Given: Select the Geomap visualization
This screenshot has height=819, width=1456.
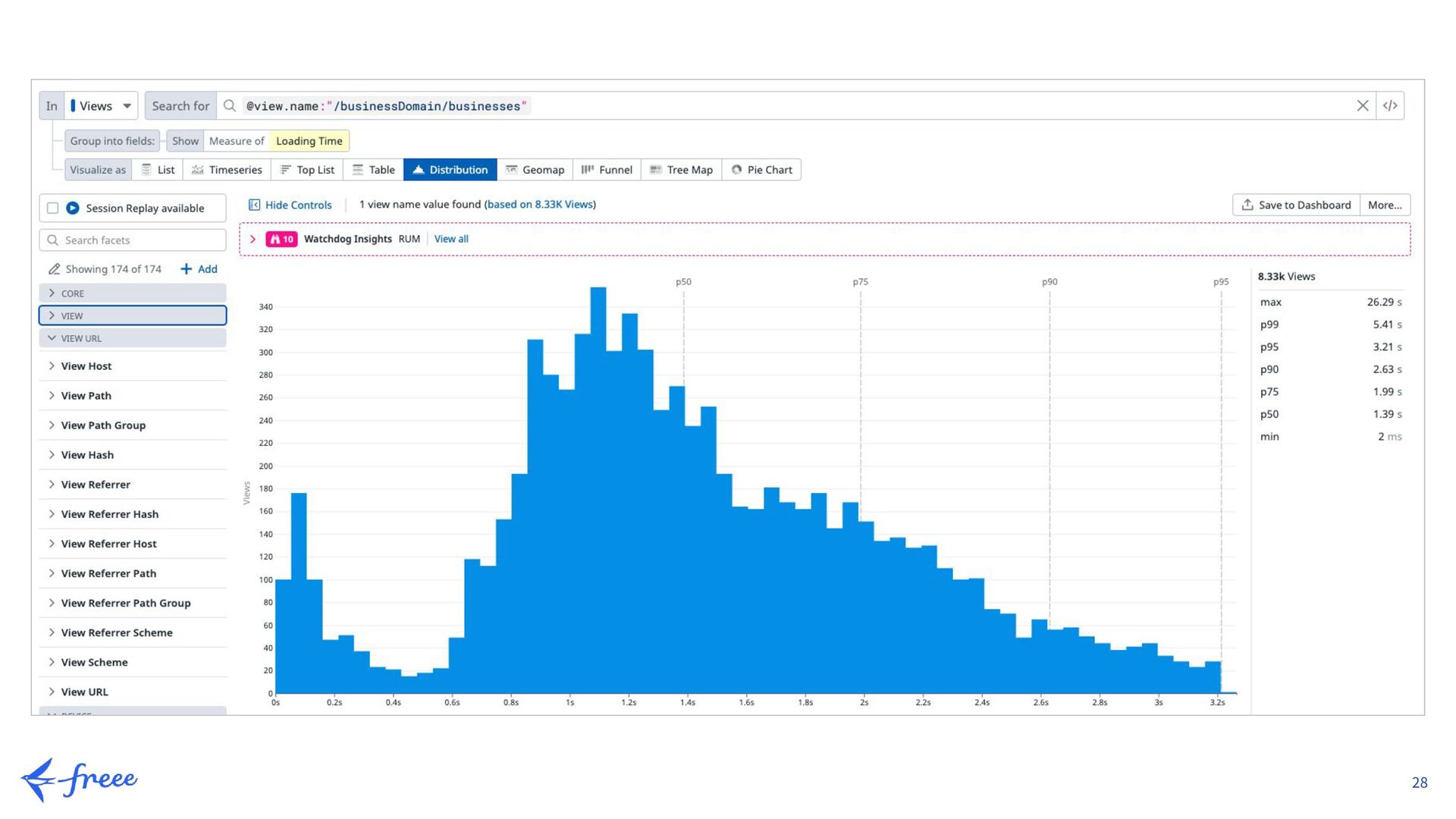Looking at the screenshot, I should click(535, 170).
